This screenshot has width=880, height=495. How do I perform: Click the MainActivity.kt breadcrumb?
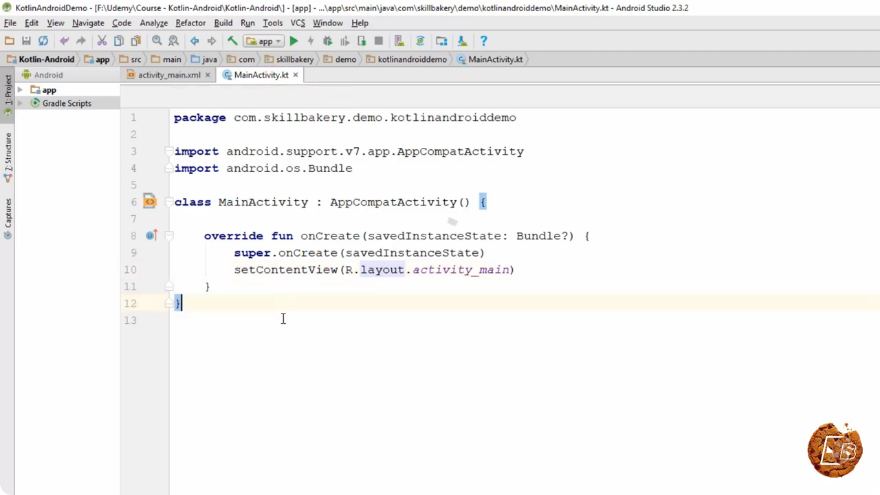(490, 59)
